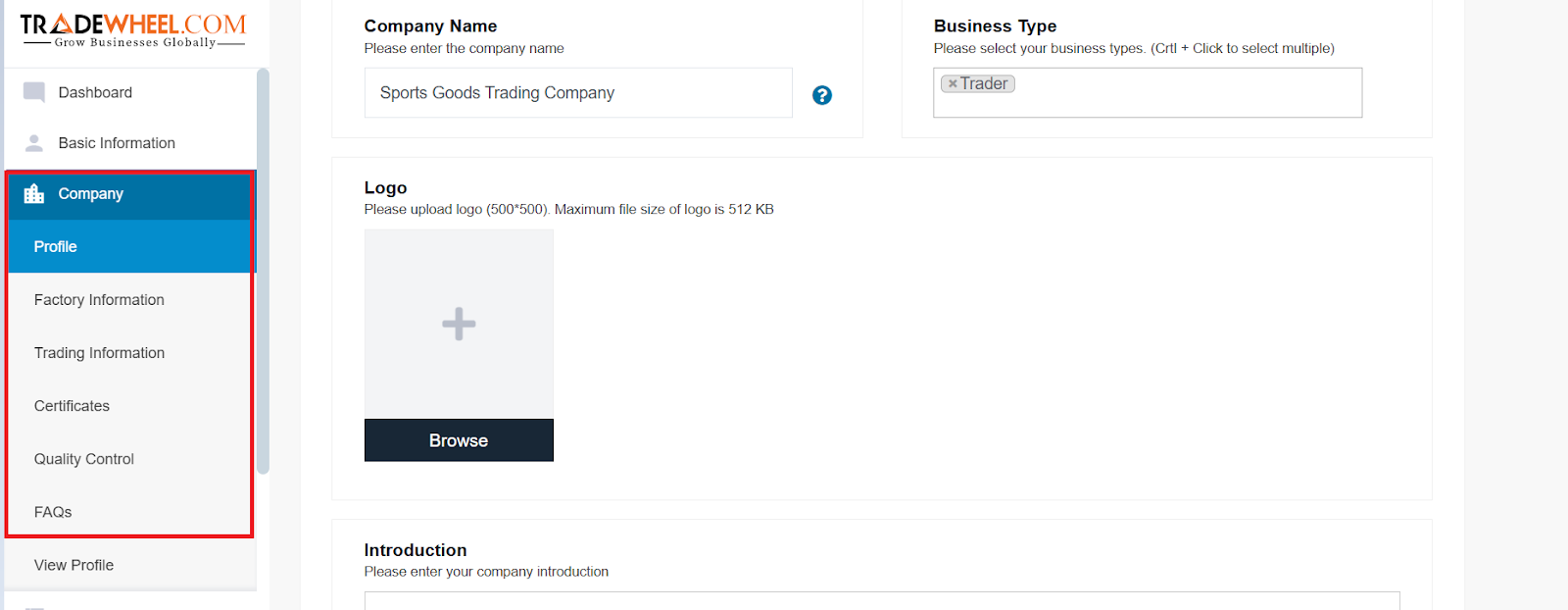Image resolution: width=1568 pixels, height=610 pixels.
Task: Select FAQs in the Company submenu
Action: click(130, 512)
